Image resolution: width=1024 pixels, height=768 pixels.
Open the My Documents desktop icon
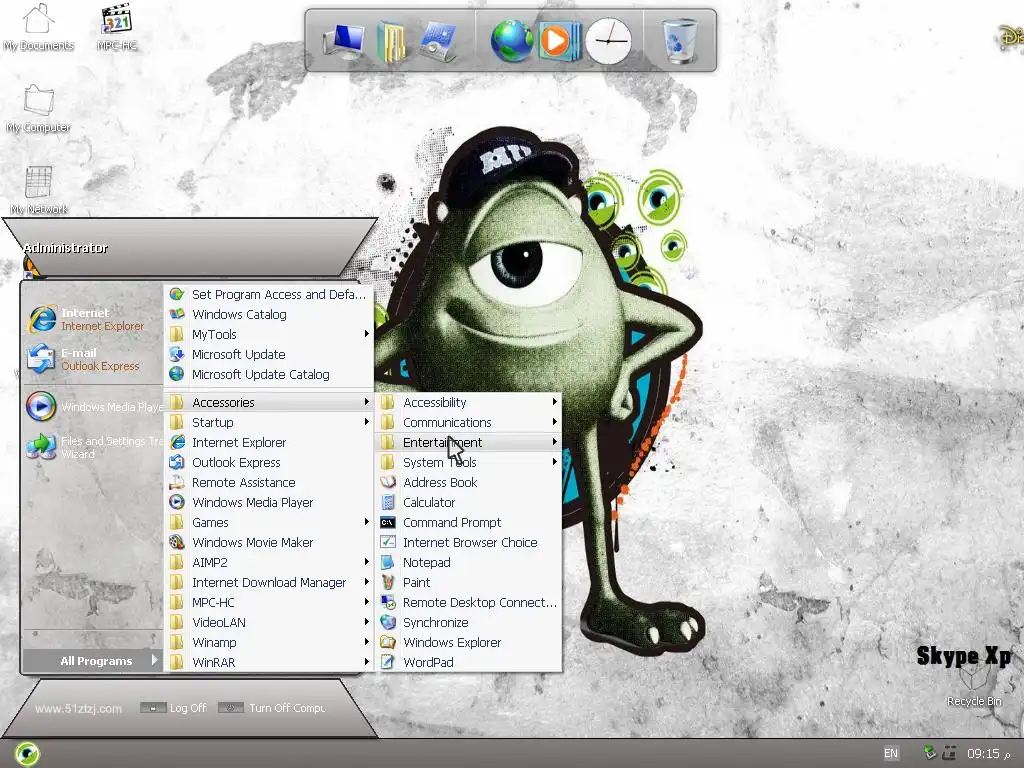coord(38,27)
